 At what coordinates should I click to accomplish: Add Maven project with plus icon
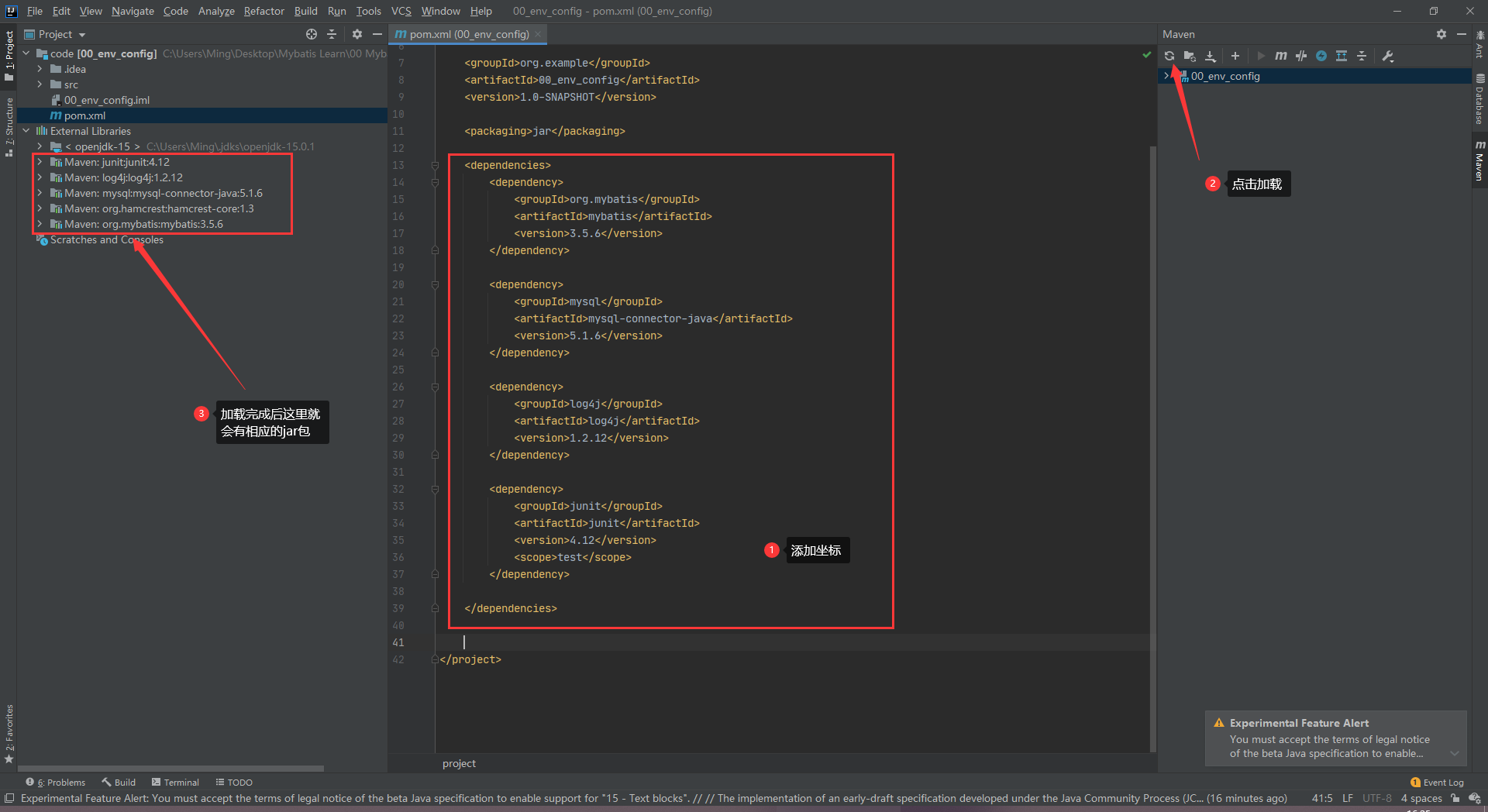click(x=1235, y=56)
